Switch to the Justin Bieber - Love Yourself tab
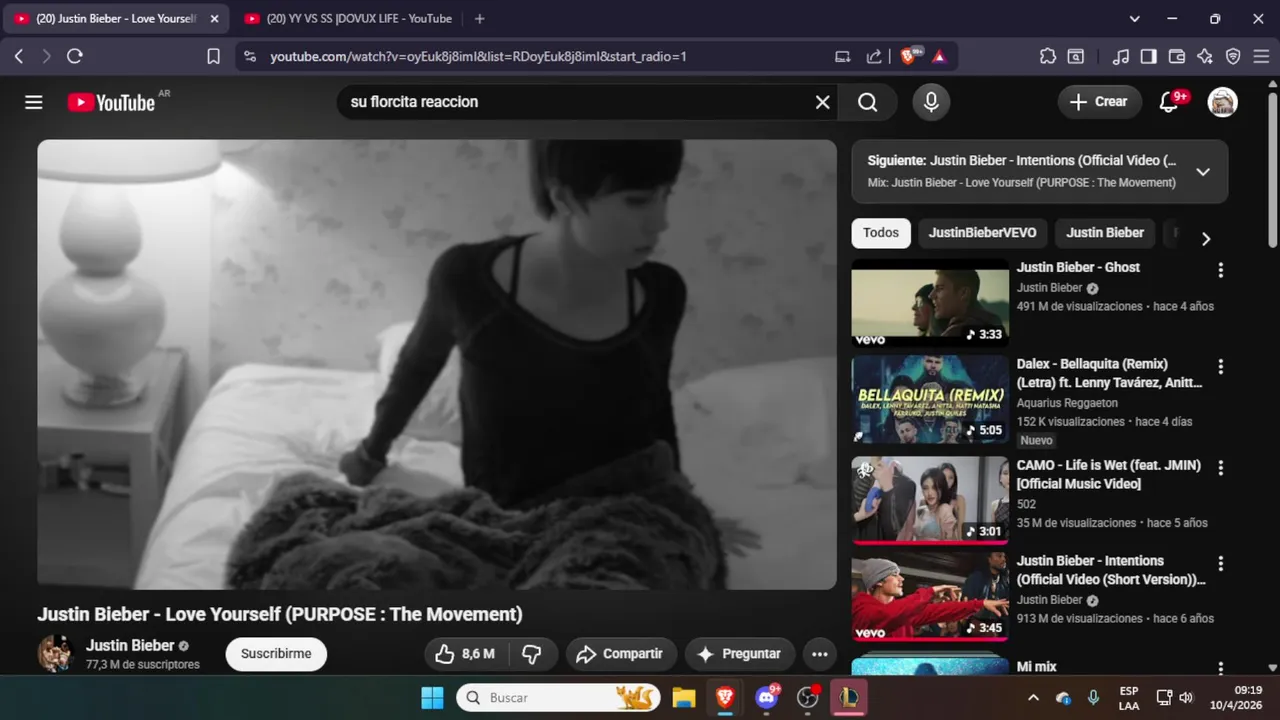Image resolution: width=1280 pixels, height=720 pixels. click(116, 19)
